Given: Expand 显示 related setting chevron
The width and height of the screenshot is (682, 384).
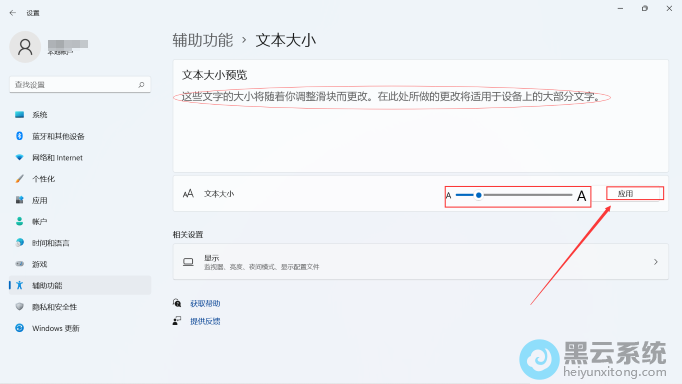Looking at the screenshot, I should click(x=655, y=262).
